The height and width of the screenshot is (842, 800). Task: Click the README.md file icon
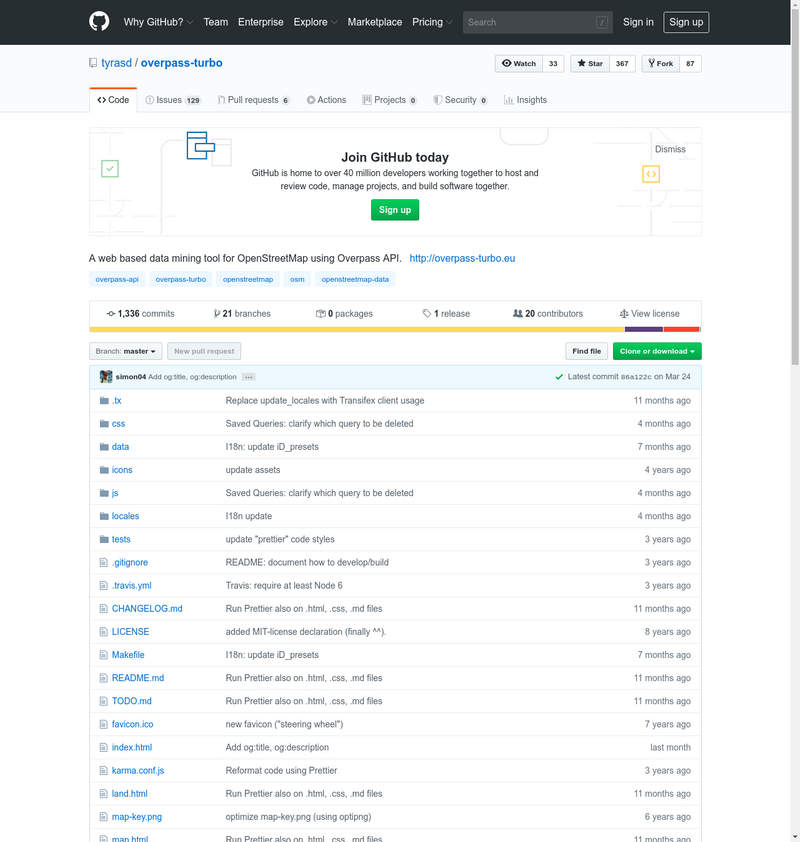point(104,678)
